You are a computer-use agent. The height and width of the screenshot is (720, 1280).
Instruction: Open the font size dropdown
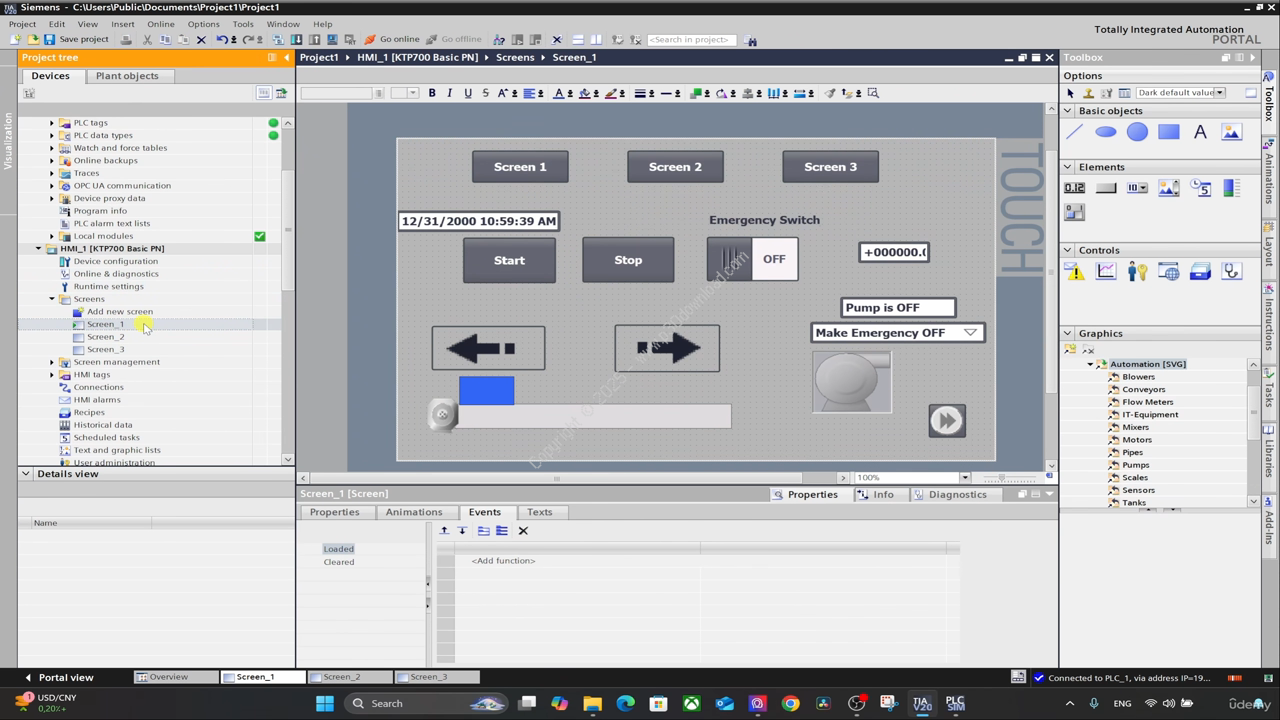pos(412,93)
